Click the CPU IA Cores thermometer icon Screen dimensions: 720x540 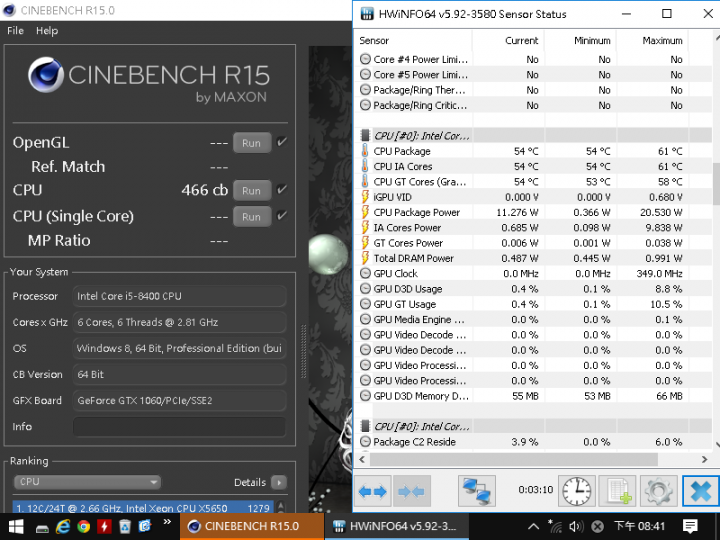coord(365,166)
